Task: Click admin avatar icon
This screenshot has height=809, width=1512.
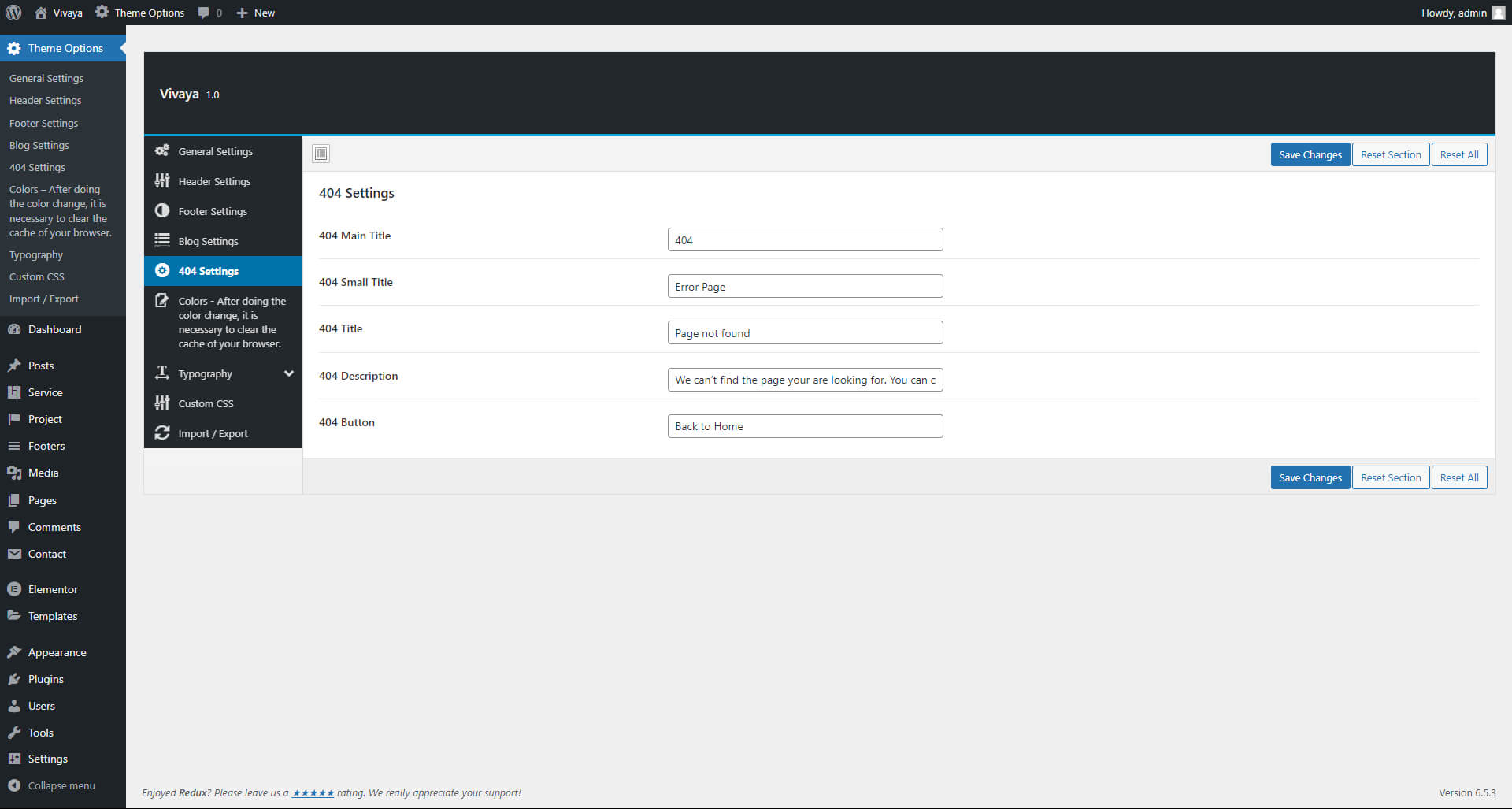Action: coord(1498,13)
